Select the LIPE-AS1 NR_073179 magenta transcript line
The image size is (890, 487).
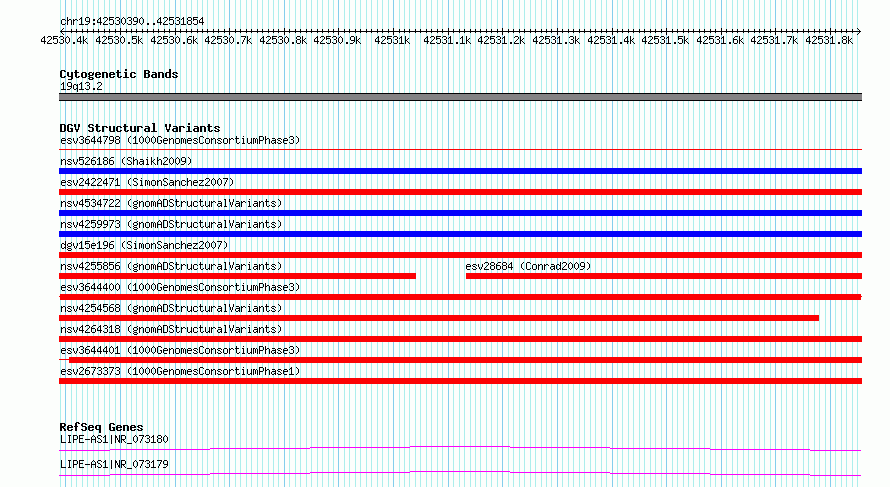(460, 473)
